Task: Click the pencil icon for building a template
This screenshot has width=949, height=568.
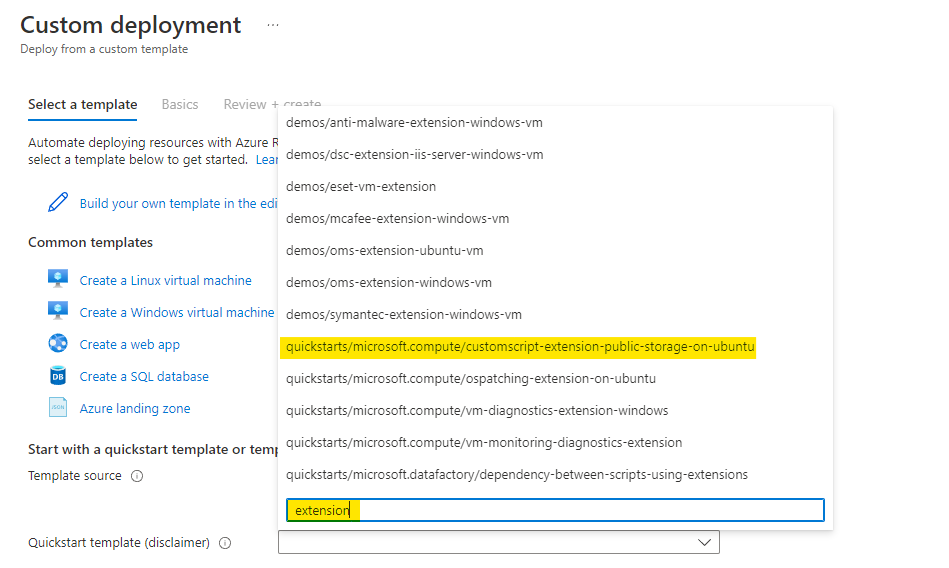Action: (x=58, y=203)
